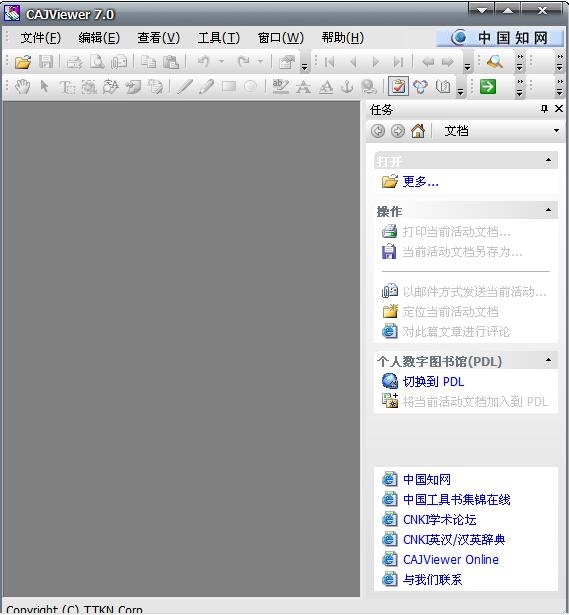Click the Paste toolbar icon
569x615 pixels.
(171, 62)
